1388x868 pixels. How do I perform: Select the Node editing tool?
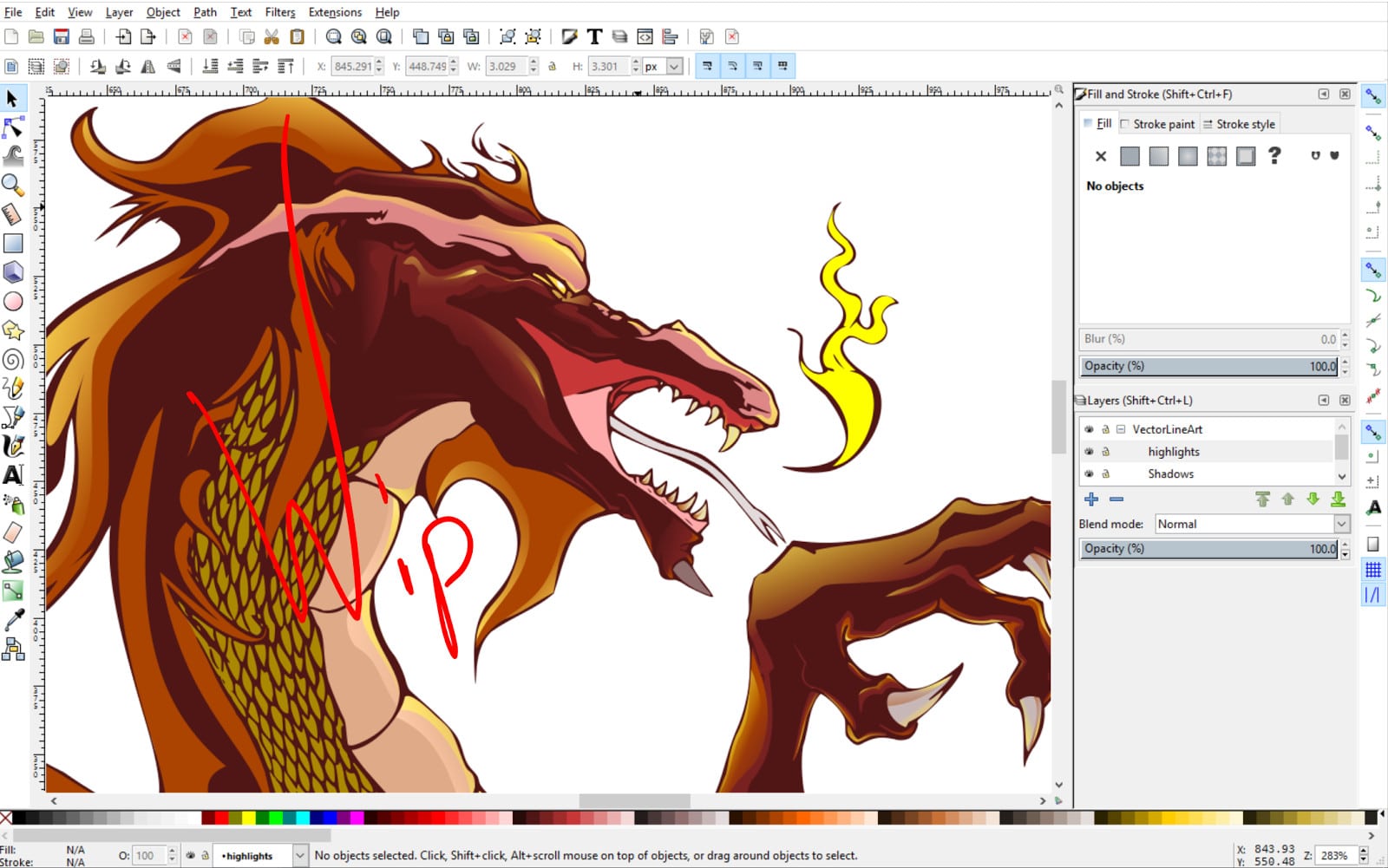pyautogui.click(x=14, y=127)
